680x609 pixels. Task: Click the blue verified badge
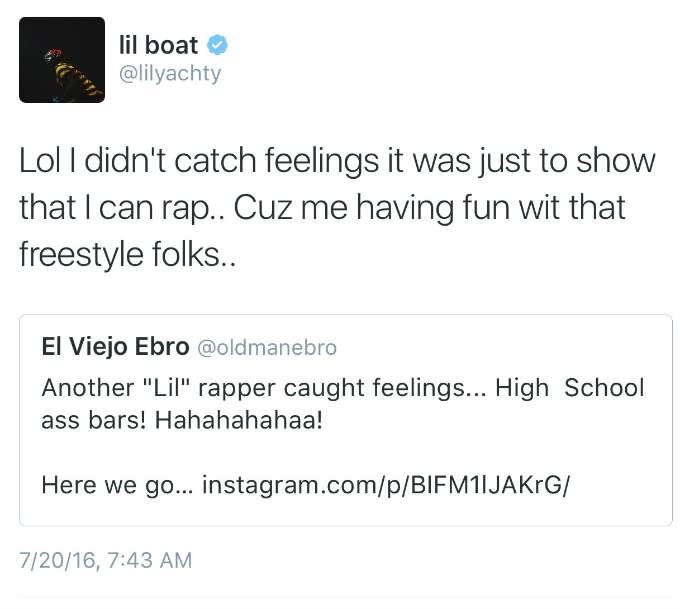pyautogui.click(x=217, y=45)
